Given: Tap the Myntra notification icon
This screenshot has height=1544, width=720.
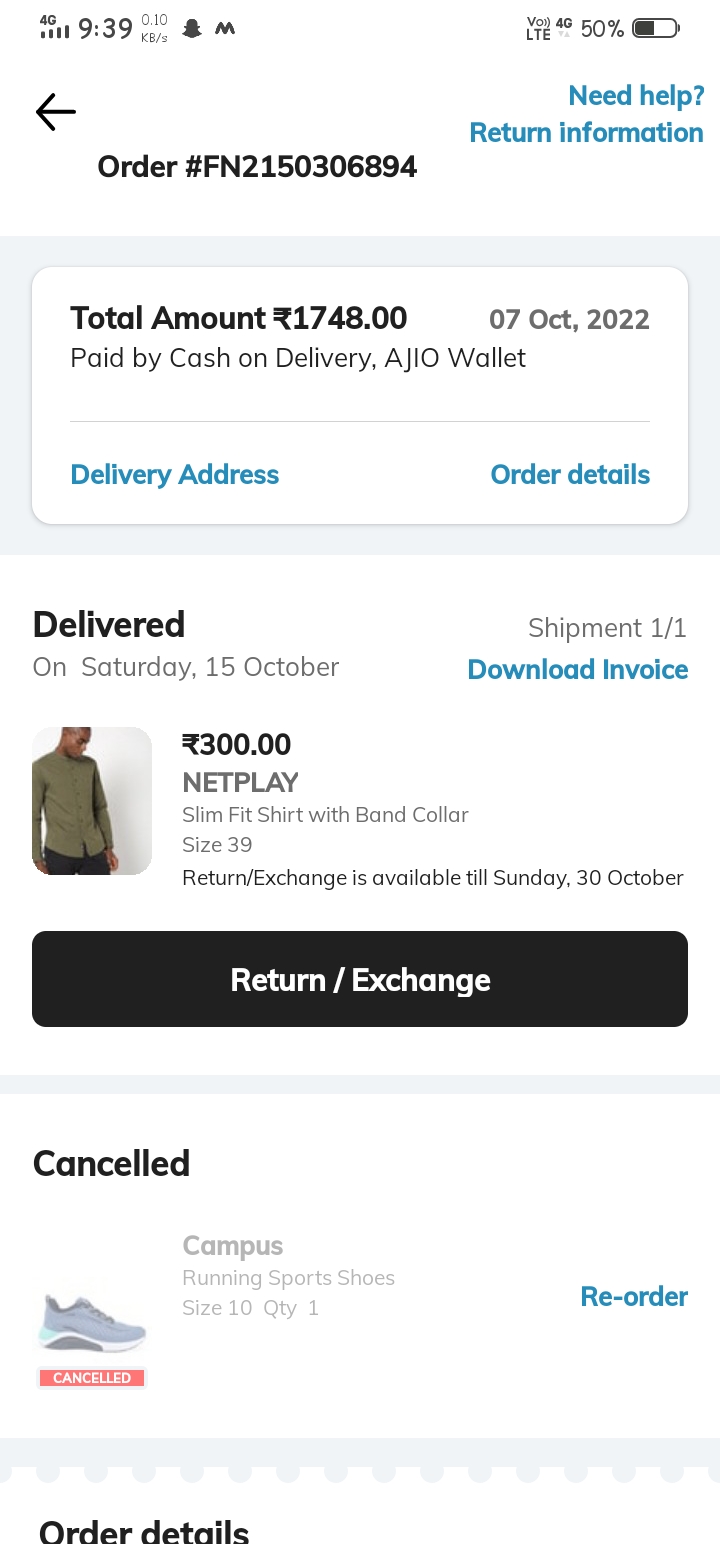Looking at the screenshot, I should click(225, 29).
